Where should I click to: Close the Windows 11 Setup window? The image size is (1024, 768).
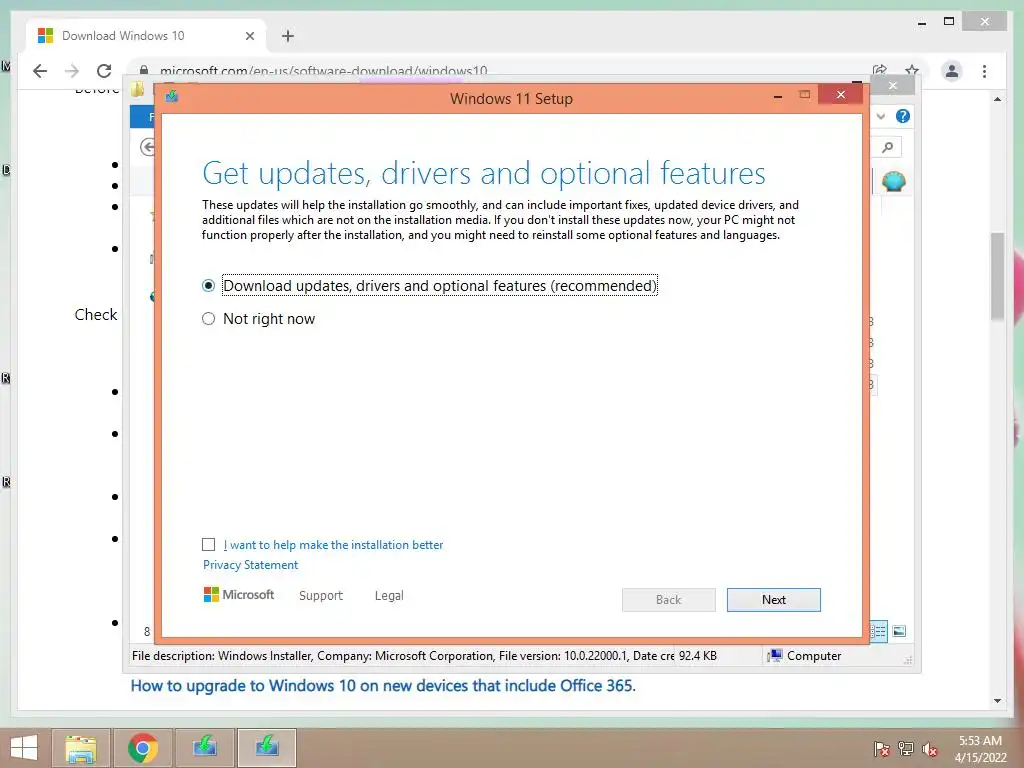(840, 95)
